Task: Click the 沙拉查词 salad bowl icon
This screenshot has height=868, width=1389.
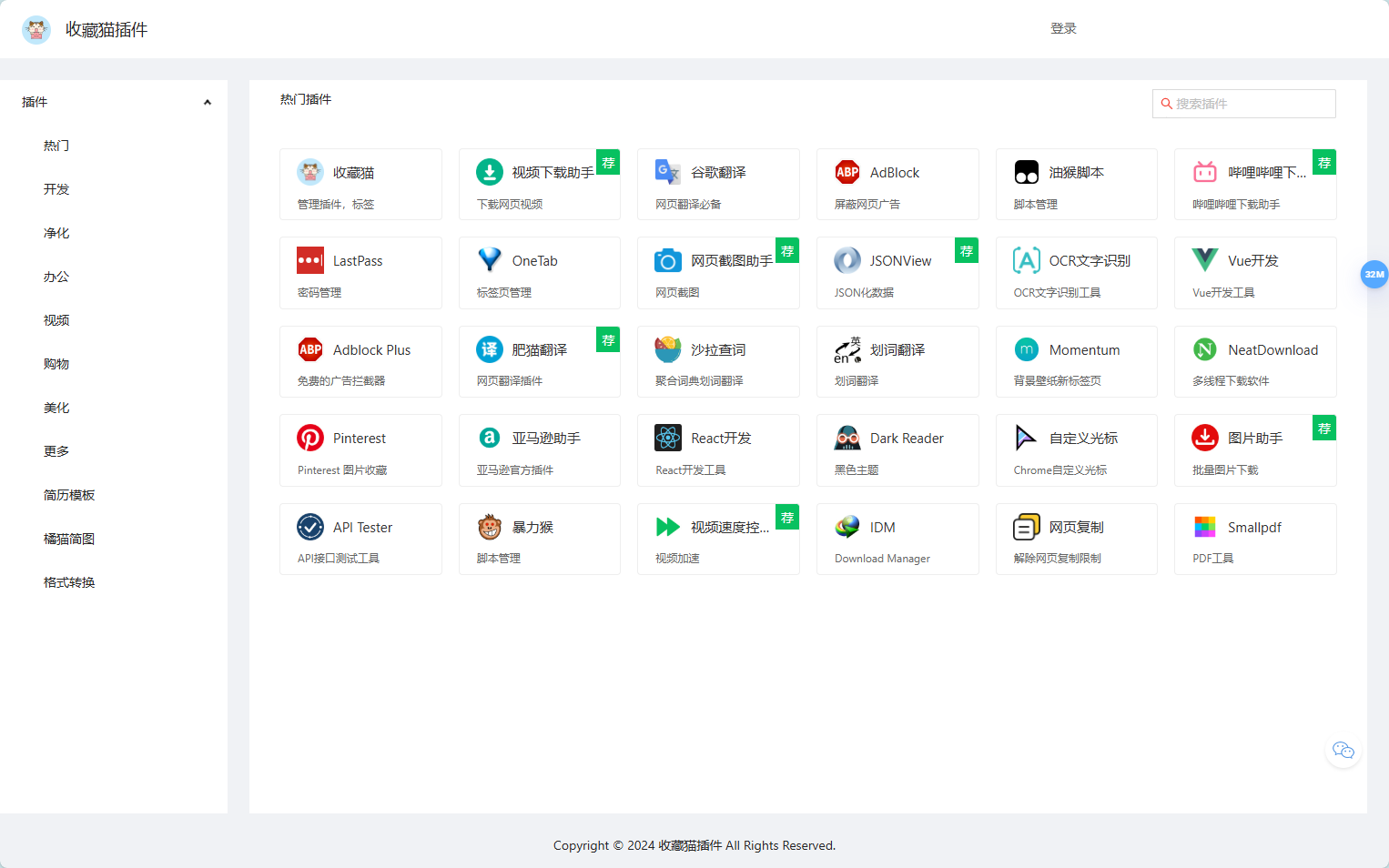Action: click(668, 349)
